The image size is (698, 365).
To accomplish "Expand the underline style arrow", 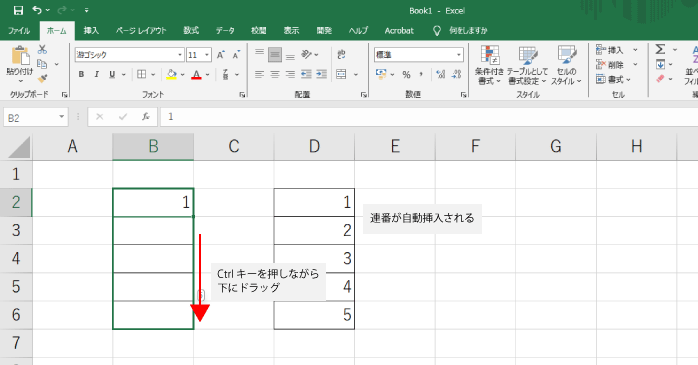I will coord(123,74).
